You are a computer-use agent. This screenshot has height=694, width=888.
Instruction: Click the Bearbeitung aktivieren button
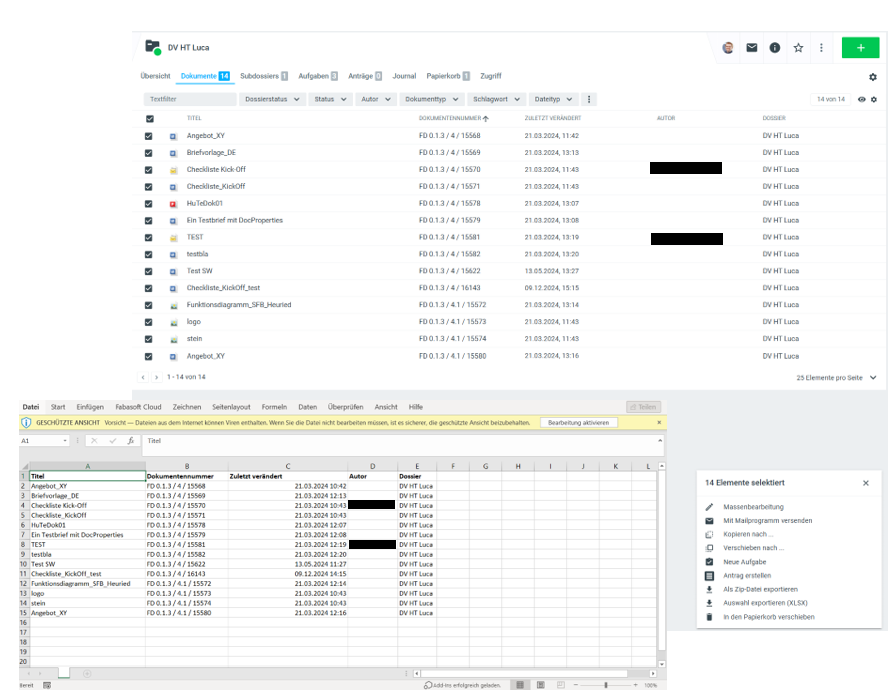click(x=579, y=423)
